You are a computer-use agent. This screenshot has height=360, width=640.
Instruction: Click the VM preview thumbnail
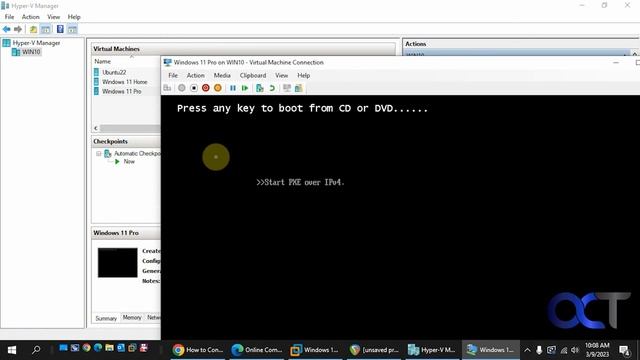coord(118,262)
